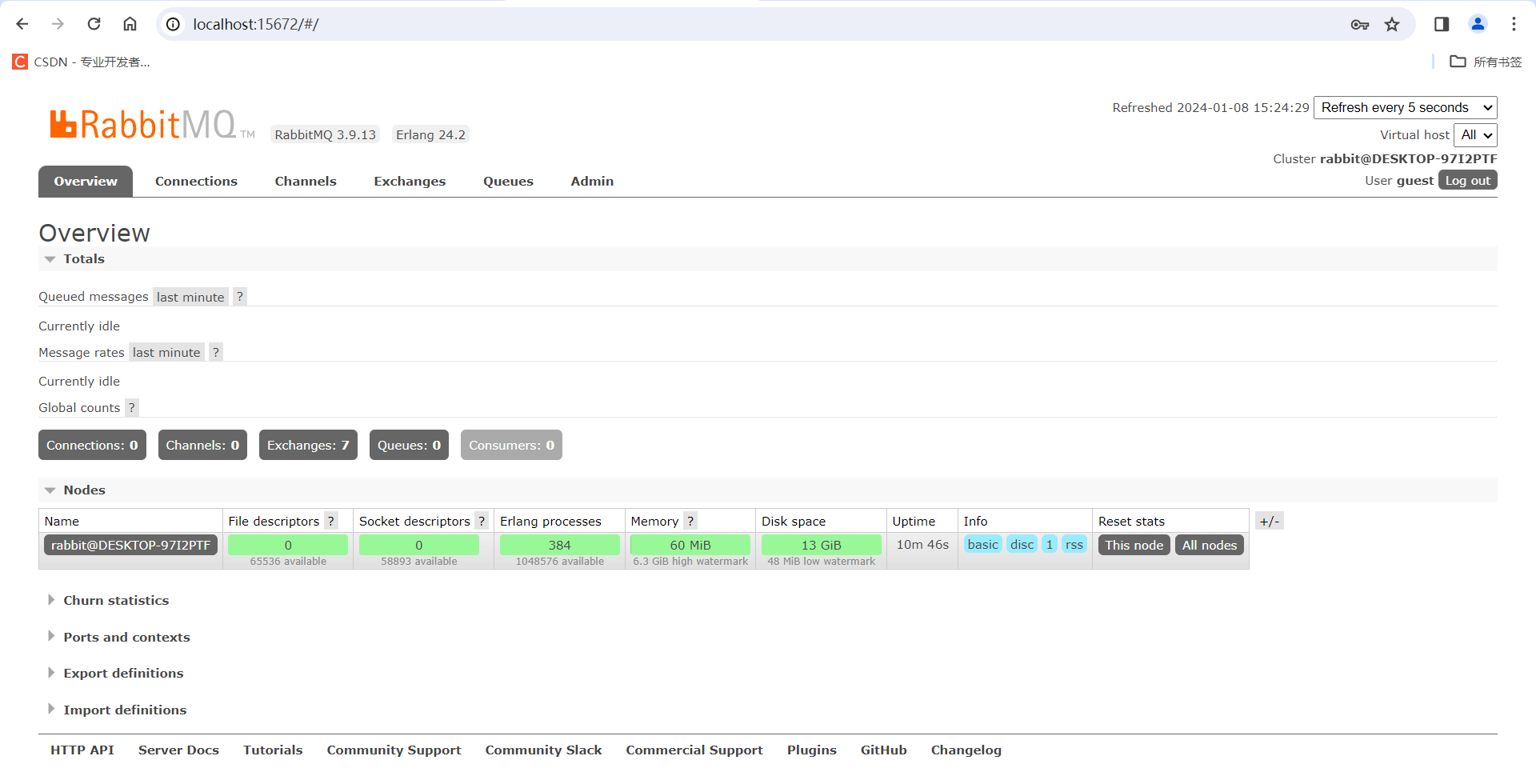Viewport: 1536px width, 784px height.
Task: Open Server Docs link
Action: (x=178, y=750)
